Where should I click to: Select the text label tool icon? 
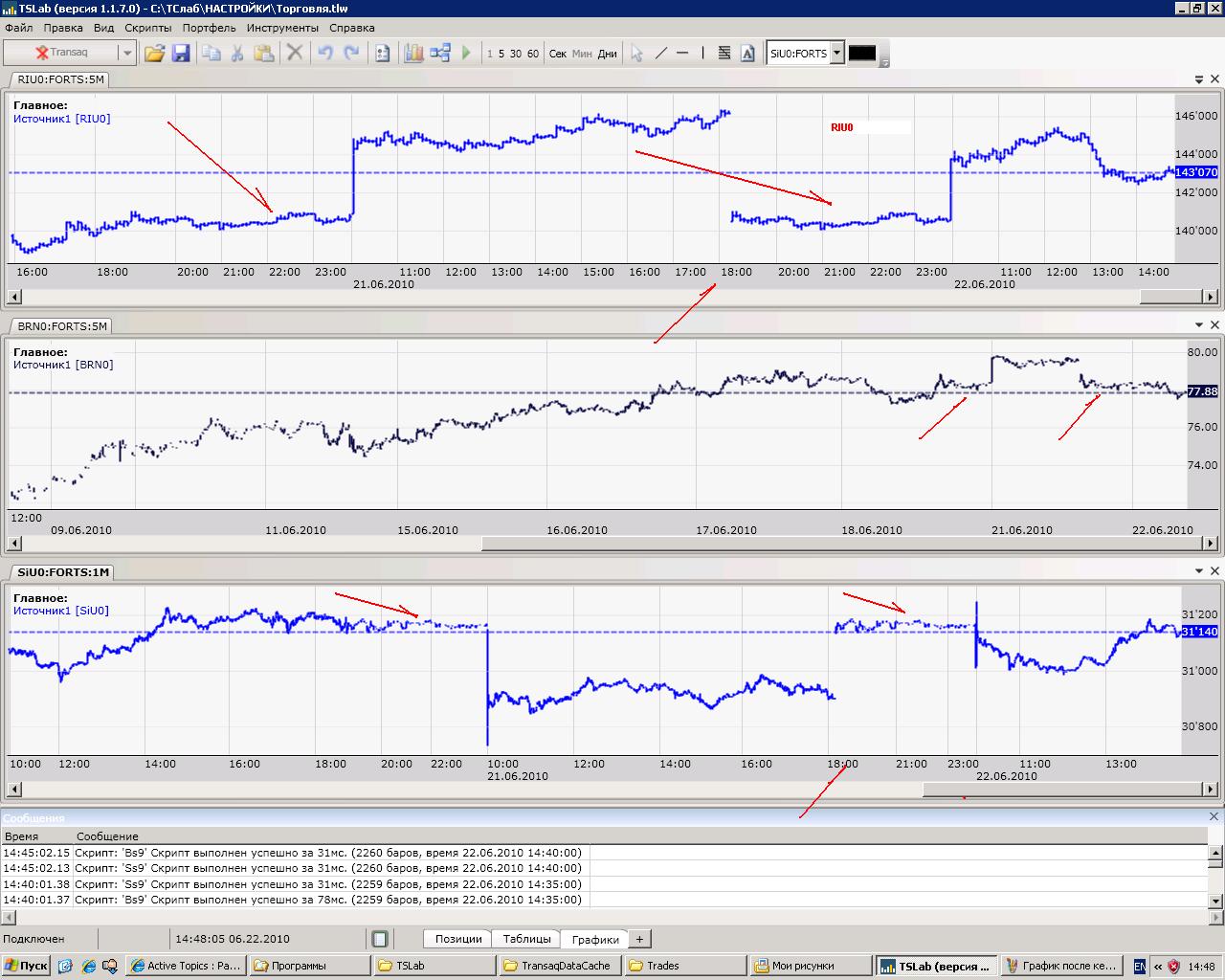(747, 54)
